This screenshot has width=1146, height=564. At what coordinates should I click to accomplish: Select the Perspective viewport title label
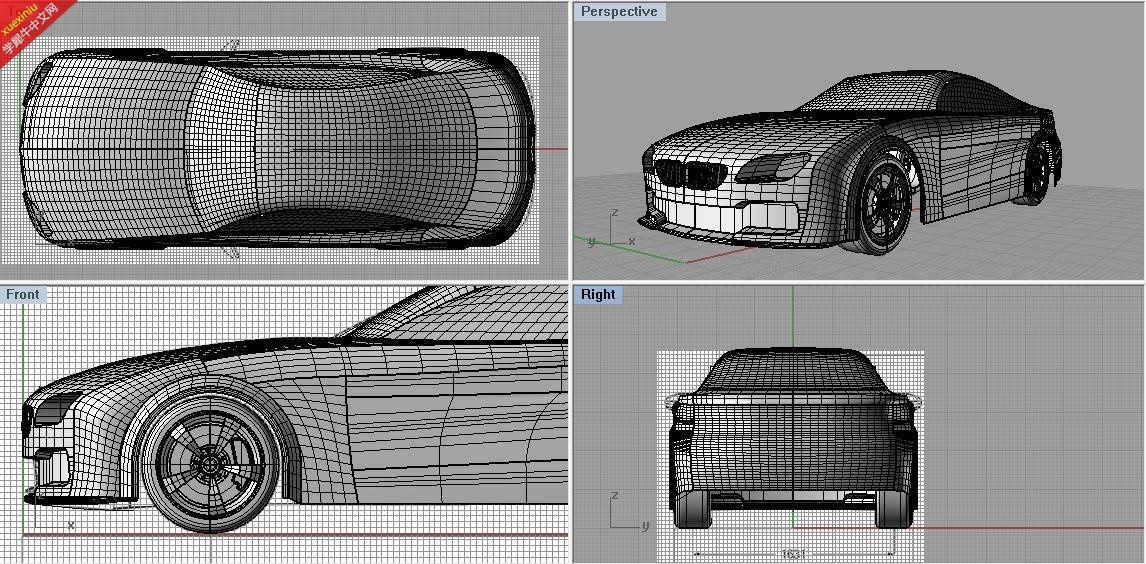(619, 12)
